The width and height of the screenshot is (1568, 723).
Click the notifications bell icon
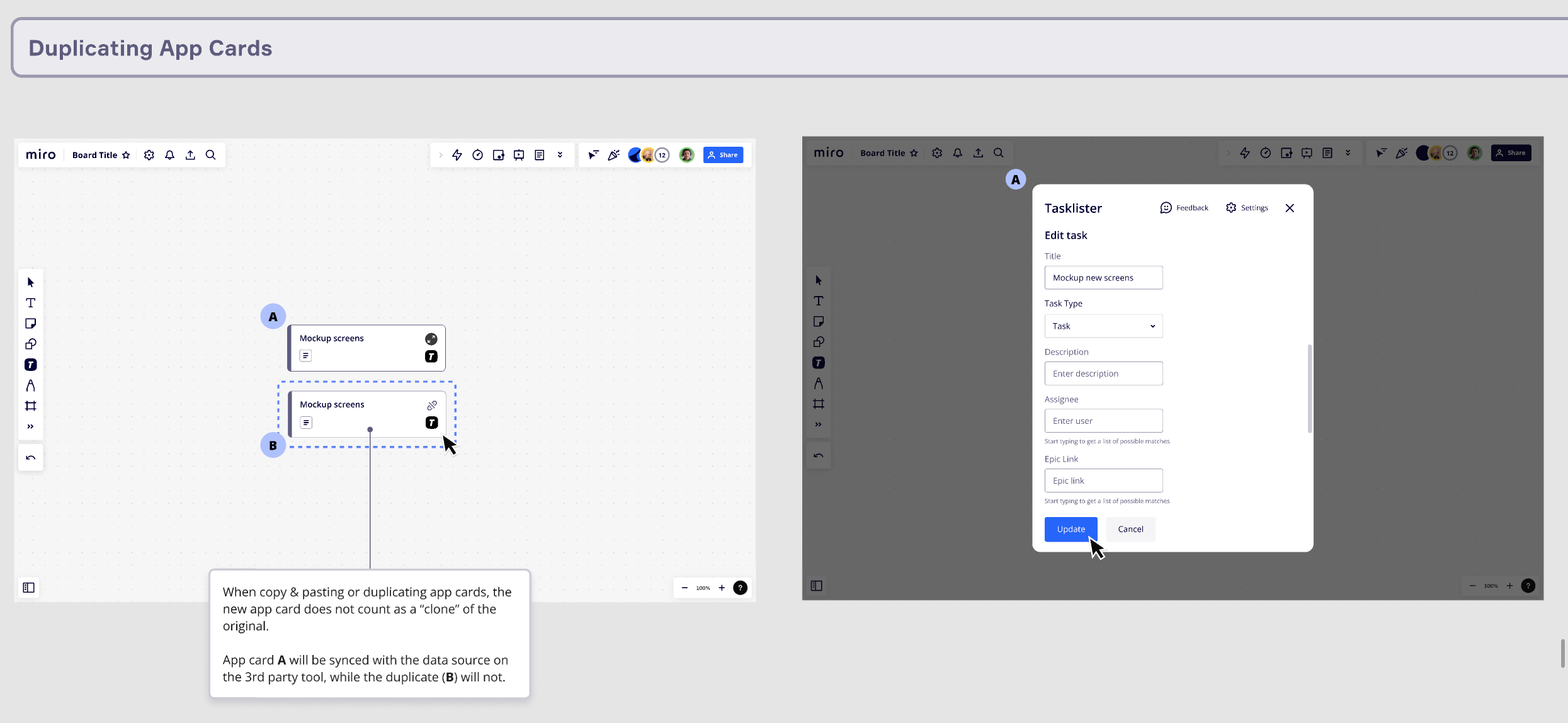pyautogui.click(x=169, y=155)
